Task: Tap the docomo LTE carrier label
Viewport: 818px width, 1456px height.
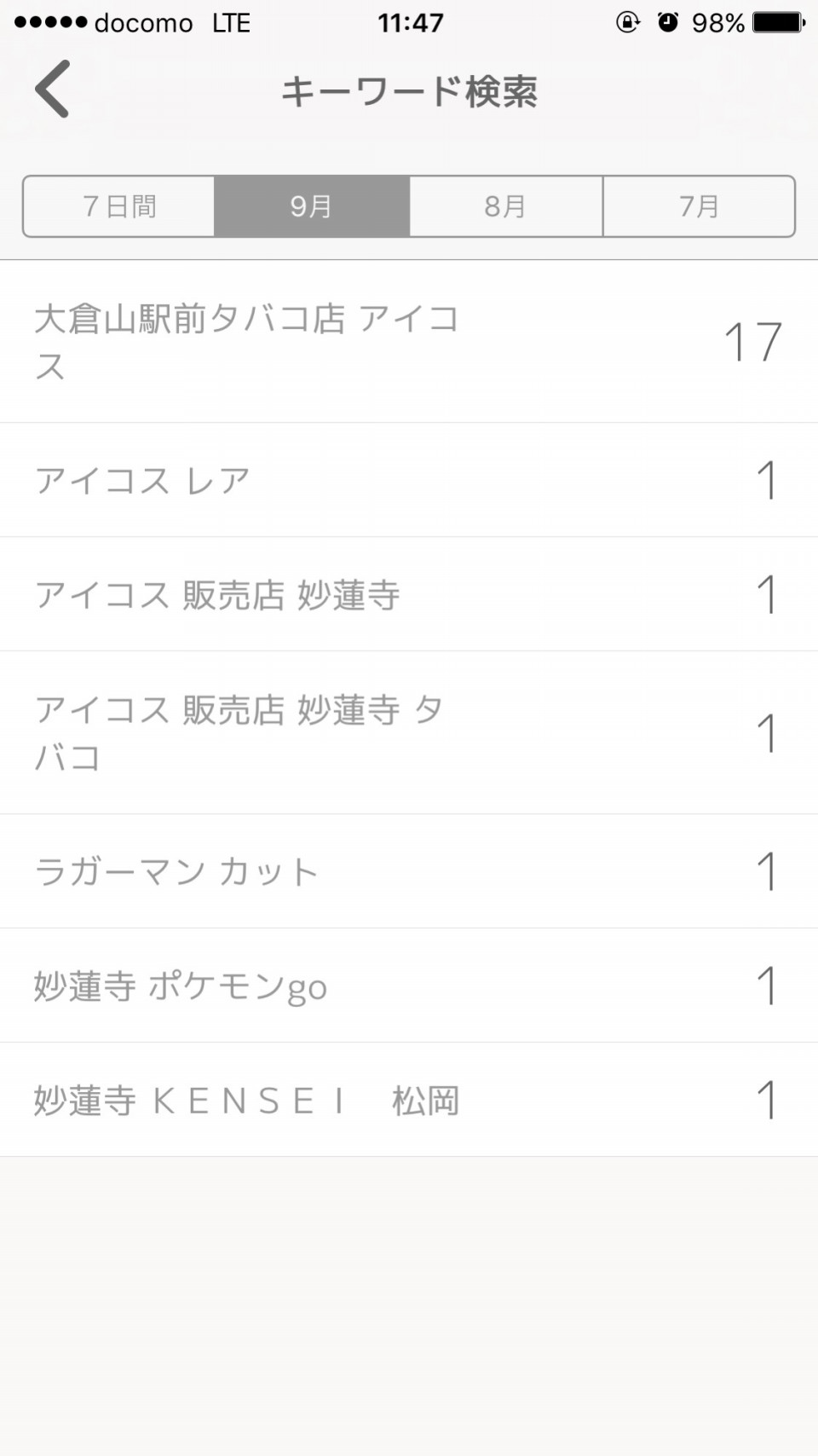Action: (172, 22)
